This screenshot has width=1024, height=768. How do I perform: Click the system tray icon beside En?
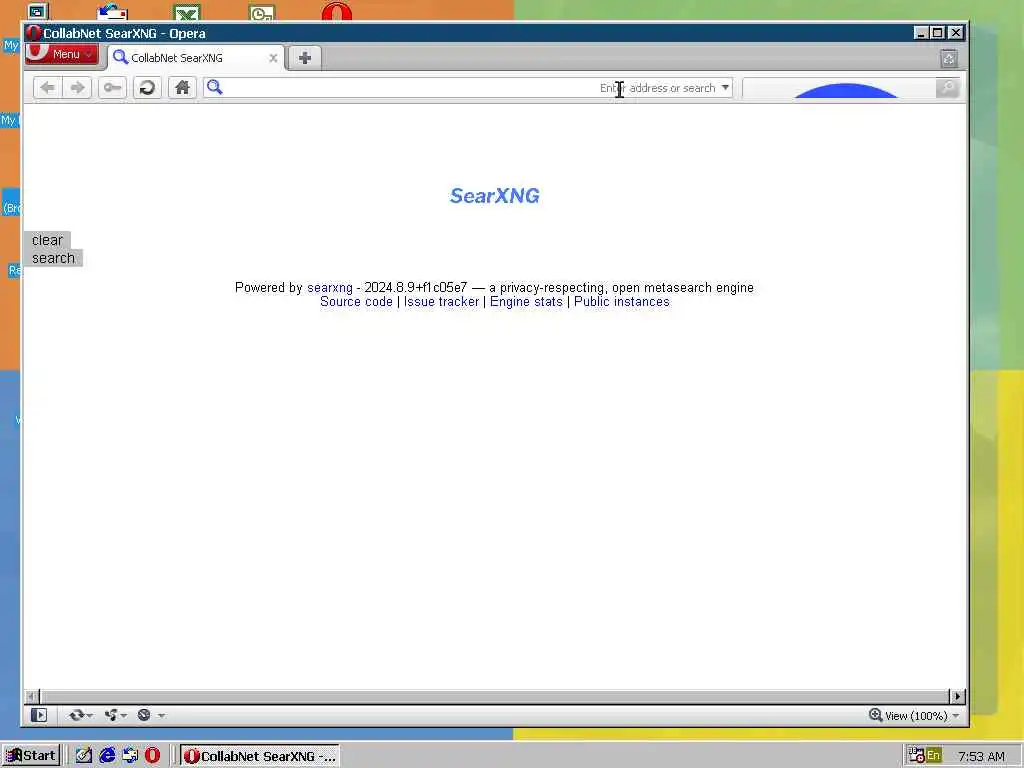point(916,756)
